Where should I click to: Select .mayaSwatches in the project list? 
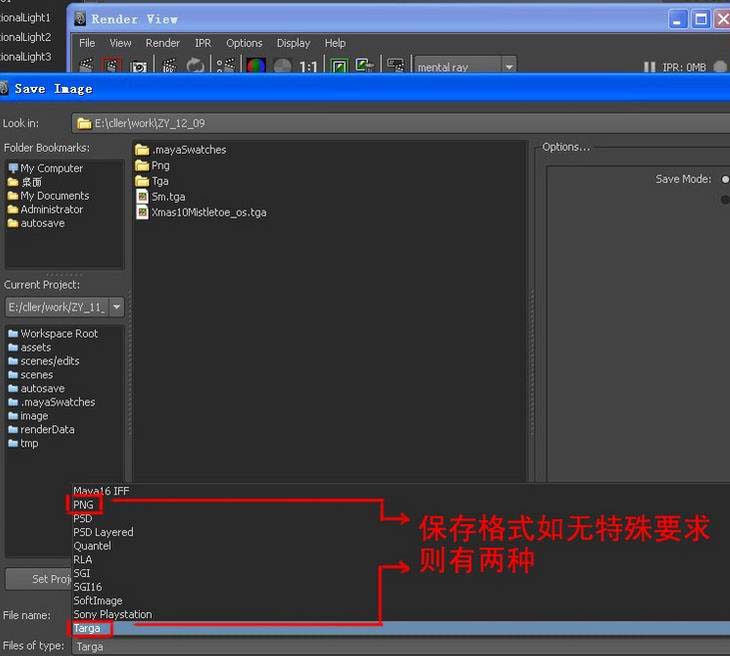coord(52,402)
